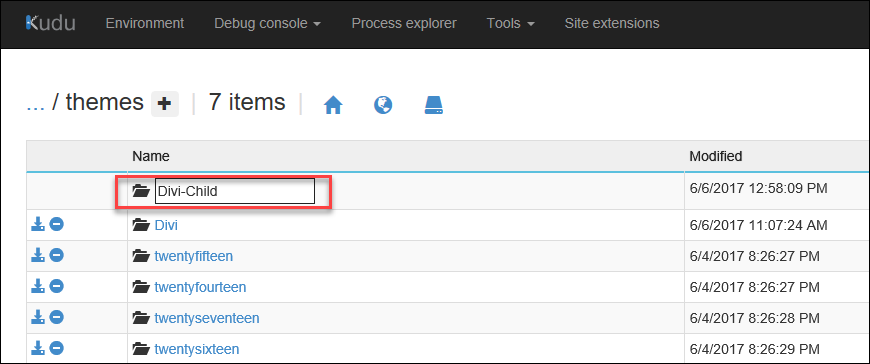Delete the twentyfourteen folder
This screenshot has width=870, height=364.
click(57, 286)
